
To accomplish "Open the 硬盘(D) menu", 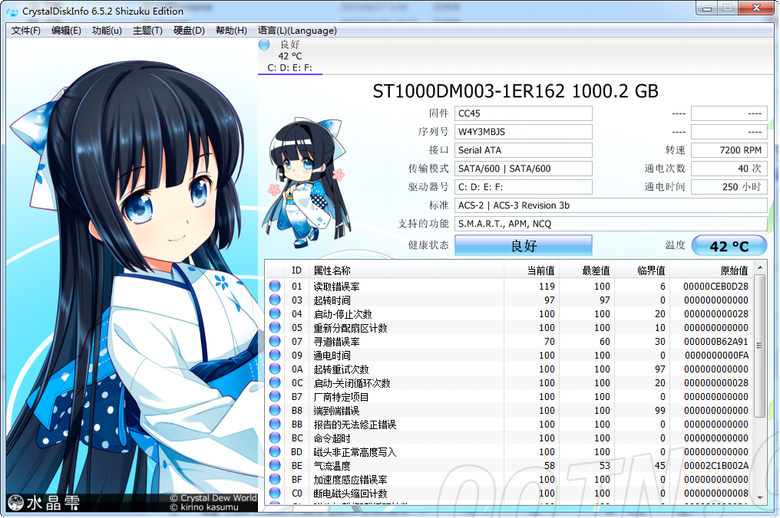I will click(189, 30).
